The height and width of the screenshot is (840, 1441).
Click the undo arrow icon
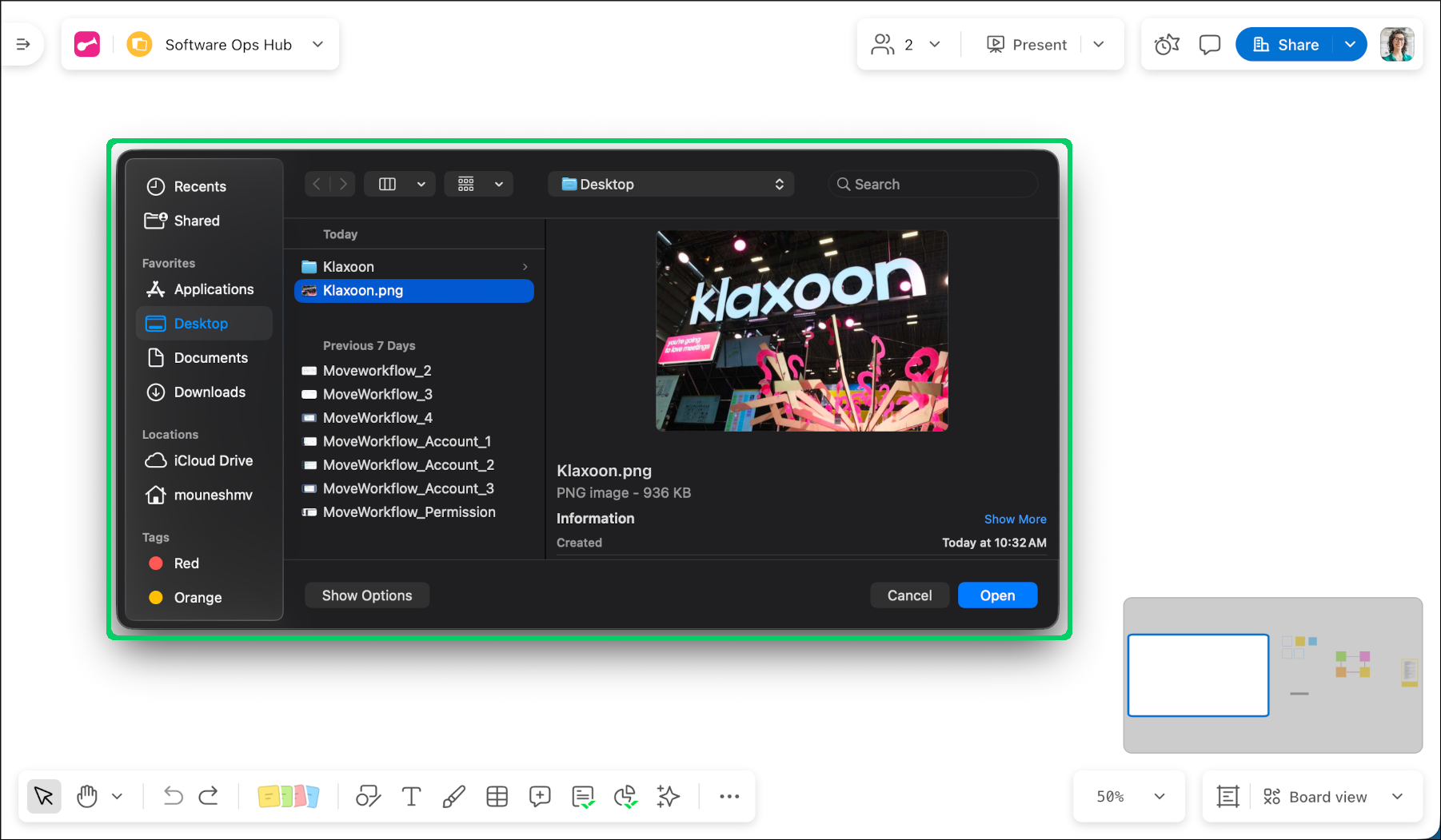pyautogui.click(x=173, y=796)
